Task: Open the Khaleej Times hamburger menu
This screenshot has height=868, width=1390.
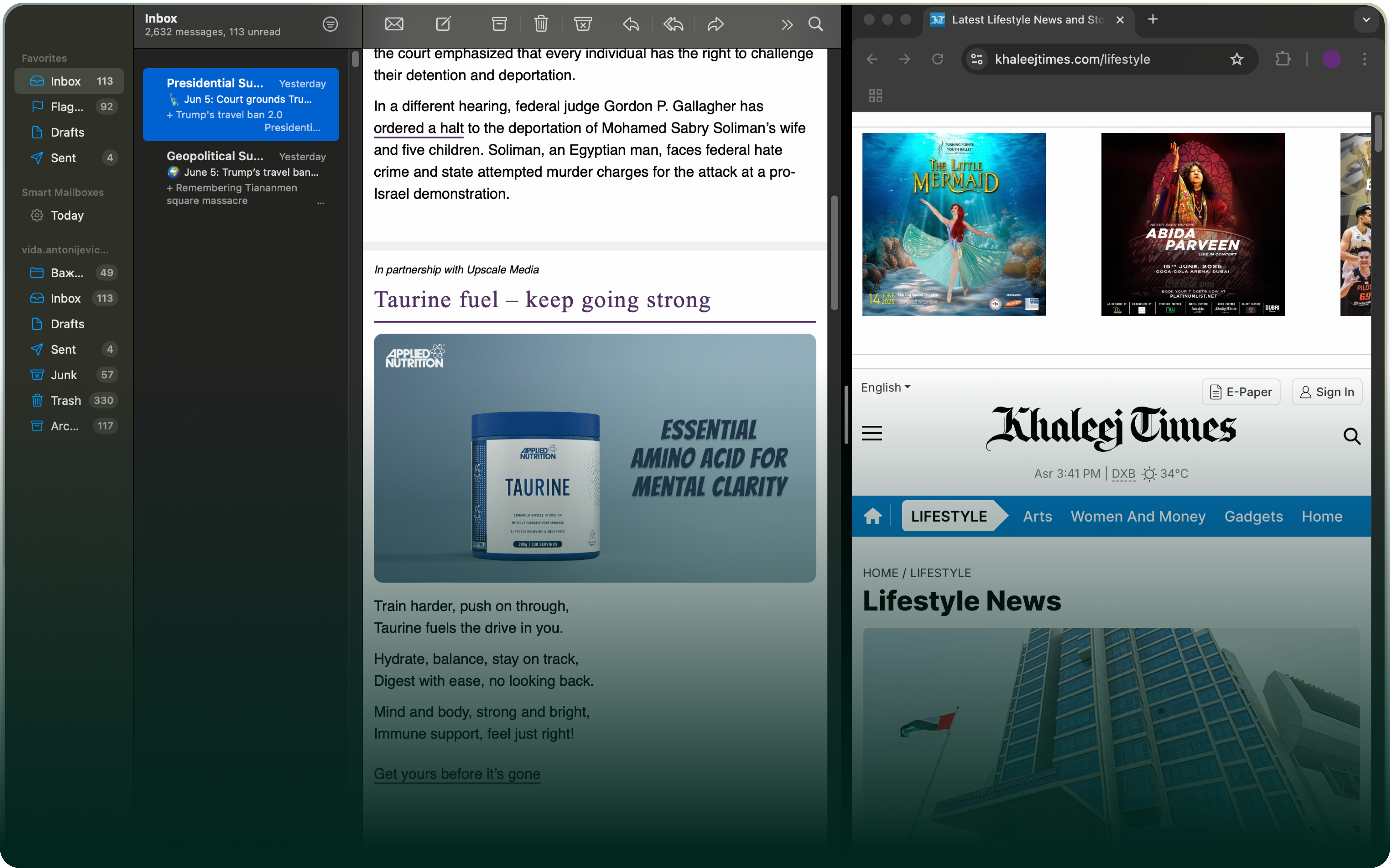Action: coord(872,433)
